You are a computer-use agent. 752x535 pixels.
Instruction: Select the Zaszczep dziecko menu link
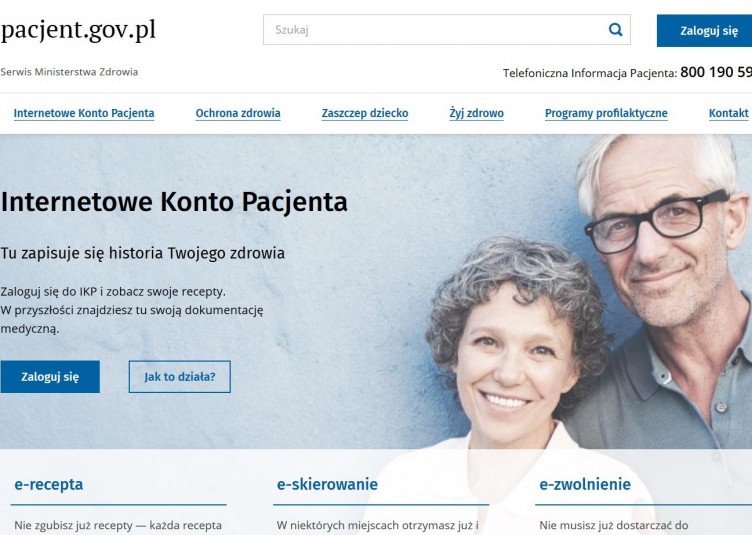click(365, 113)
